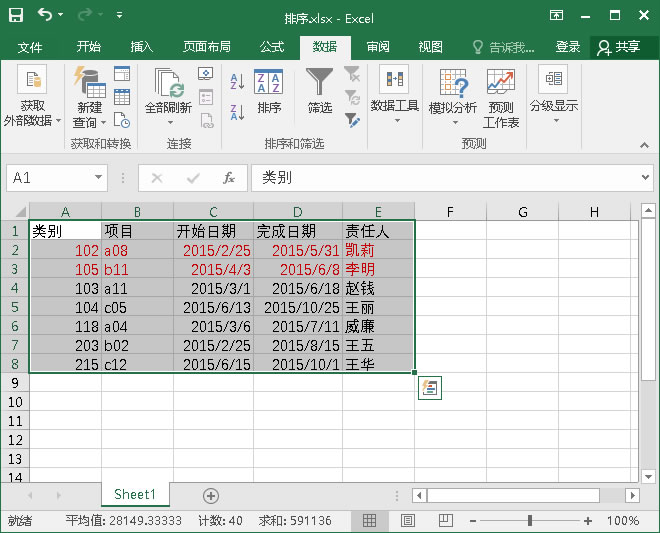Open 获取外部数据 dropdown
This screenshot has height=533, width=660.
tap(32, 97)
